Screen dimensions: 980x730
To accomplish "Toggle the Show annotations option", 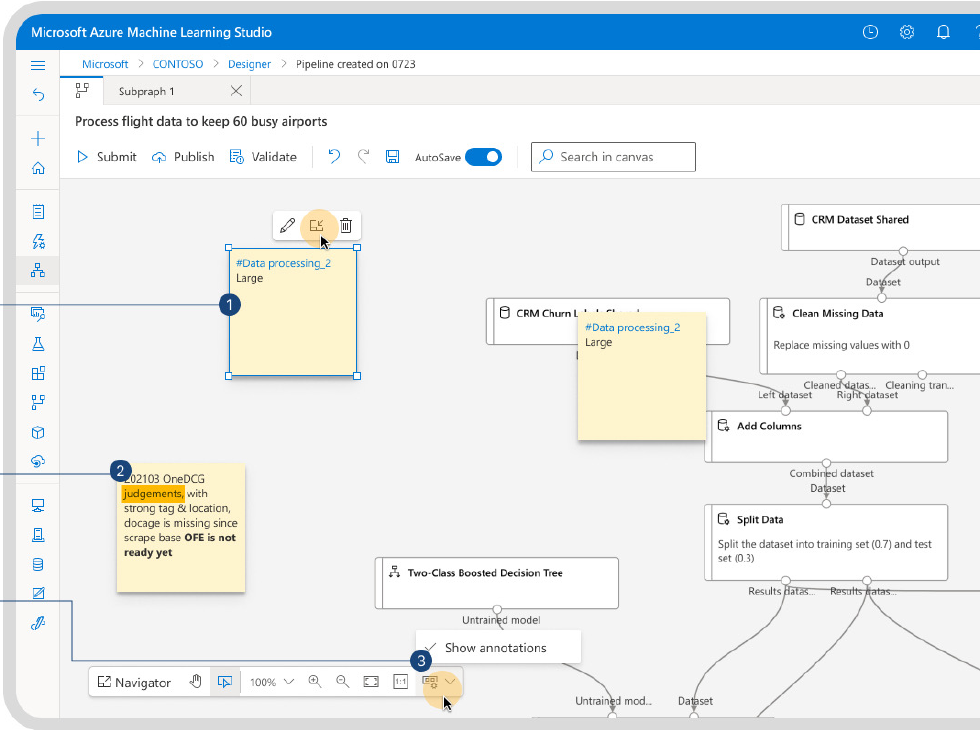I will (498, 648).
